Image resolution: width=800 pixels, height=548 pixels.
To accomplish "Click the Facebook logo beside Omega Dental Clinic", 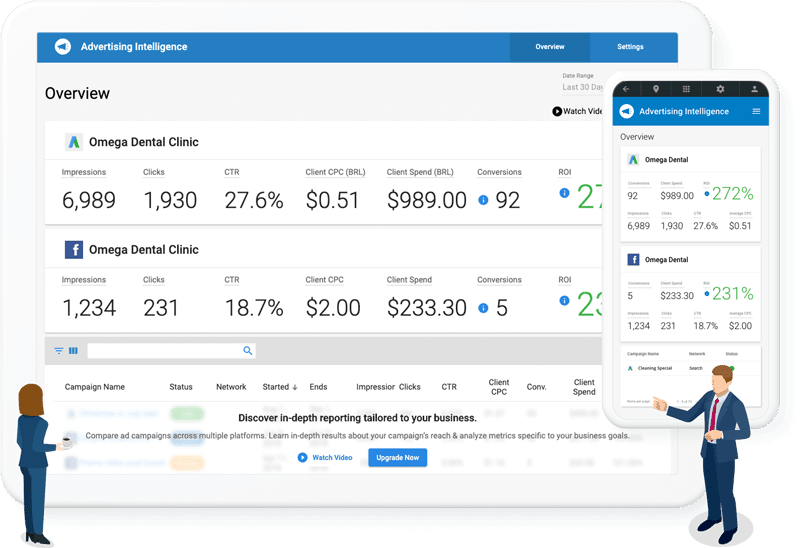I will (x=73, y=250).
